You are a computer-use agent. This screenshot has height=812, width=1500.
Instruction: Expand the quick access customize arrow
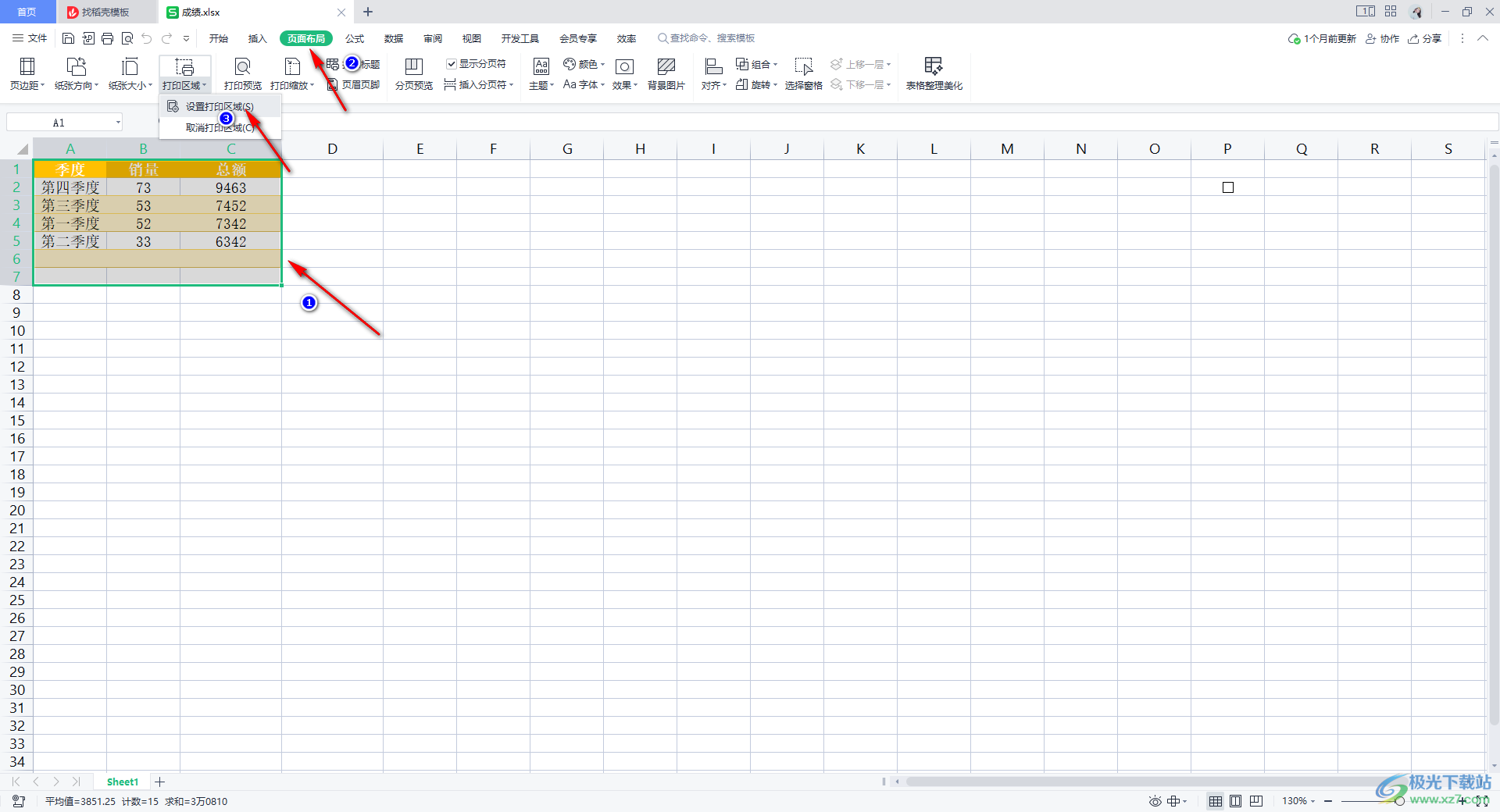click(x=186, y=38)
